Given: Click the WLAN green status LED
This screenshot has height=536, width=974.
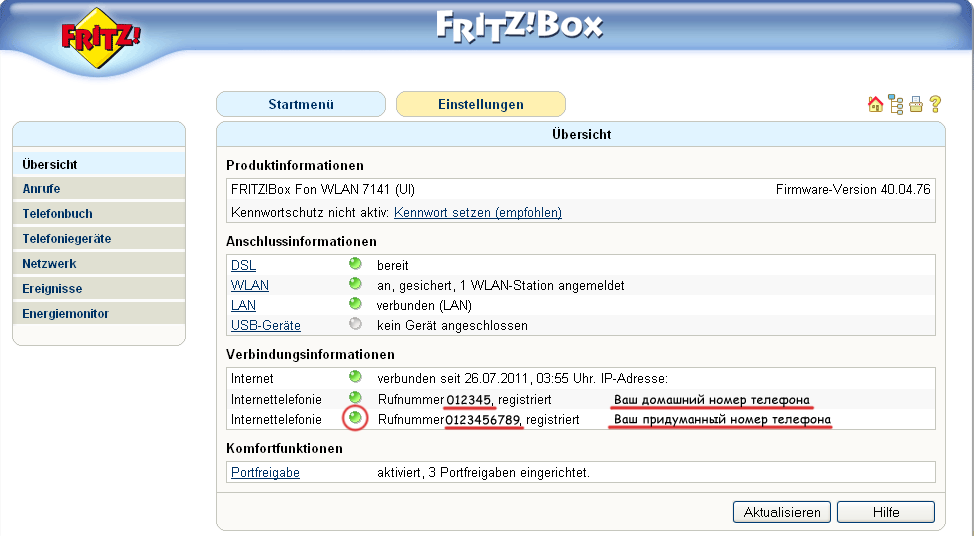Looking at the screenshot, I should pyautogui.click(x=355, y=284).
